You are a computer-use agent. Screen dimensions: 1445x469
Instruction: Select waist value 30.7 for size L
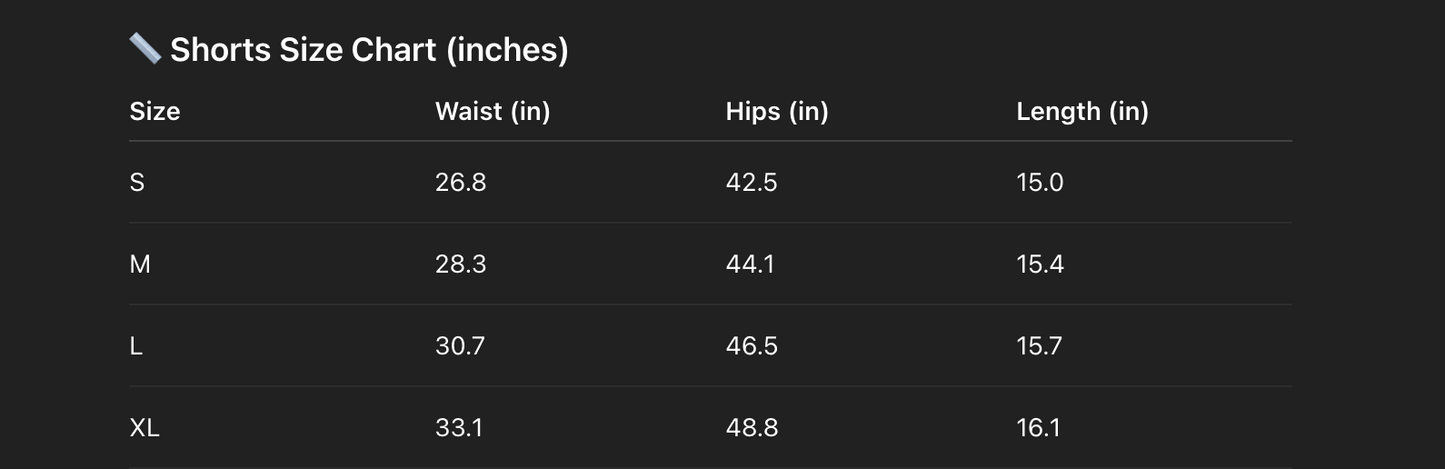tap(460, 346)
